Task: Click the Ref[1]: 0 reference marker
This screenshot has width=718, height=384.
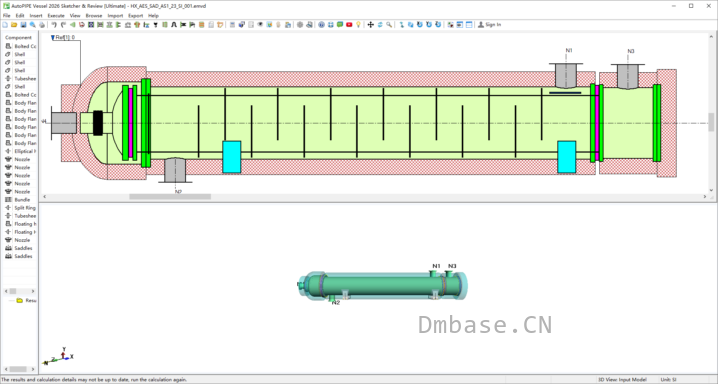Action: 63,38
